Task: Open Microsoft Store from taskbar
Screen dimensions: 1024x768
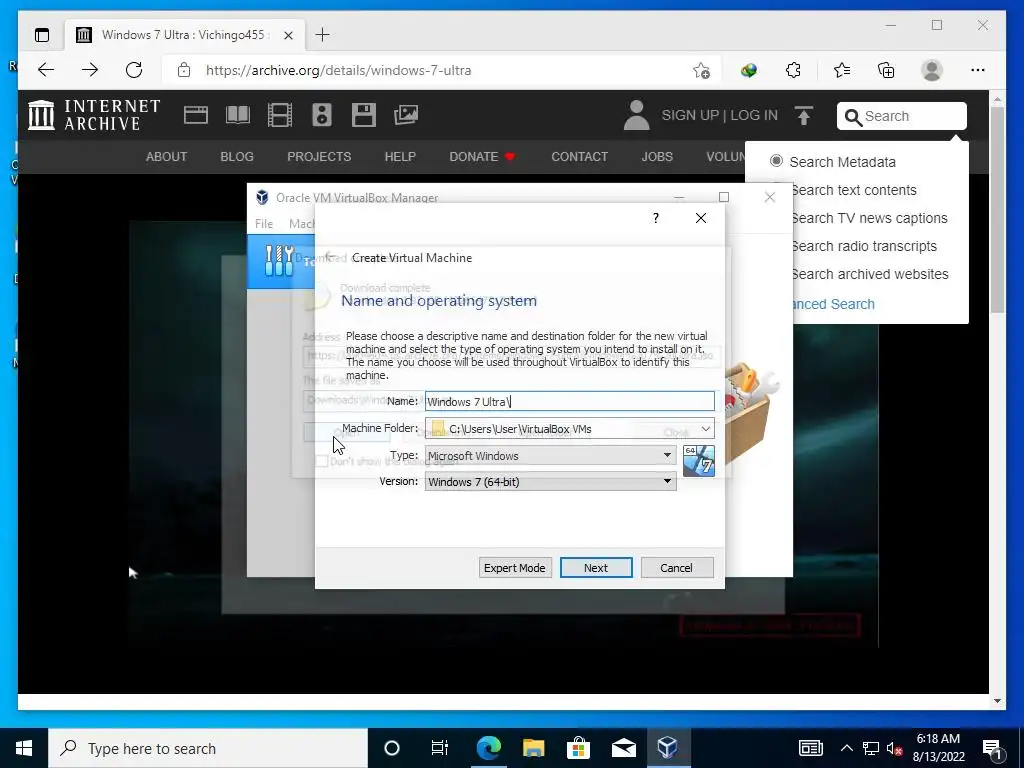Action: (578, 748)
